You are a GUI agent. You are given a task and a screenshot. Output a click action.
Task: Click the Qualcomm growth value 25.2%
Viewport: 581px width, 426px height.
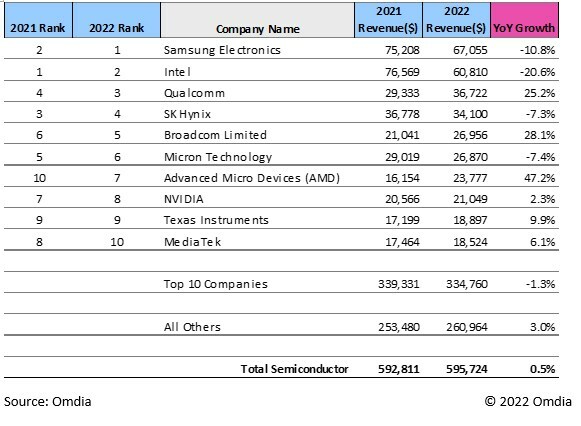(540, 93)
